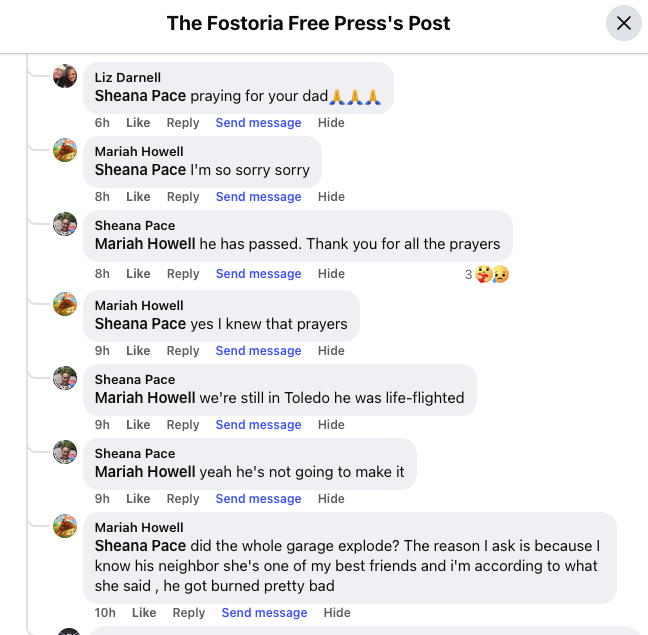This screenshot has width=648, height=635.
Task: Click Mariah Howell's avatar on garage explode comment
Action: coord(65,526)
